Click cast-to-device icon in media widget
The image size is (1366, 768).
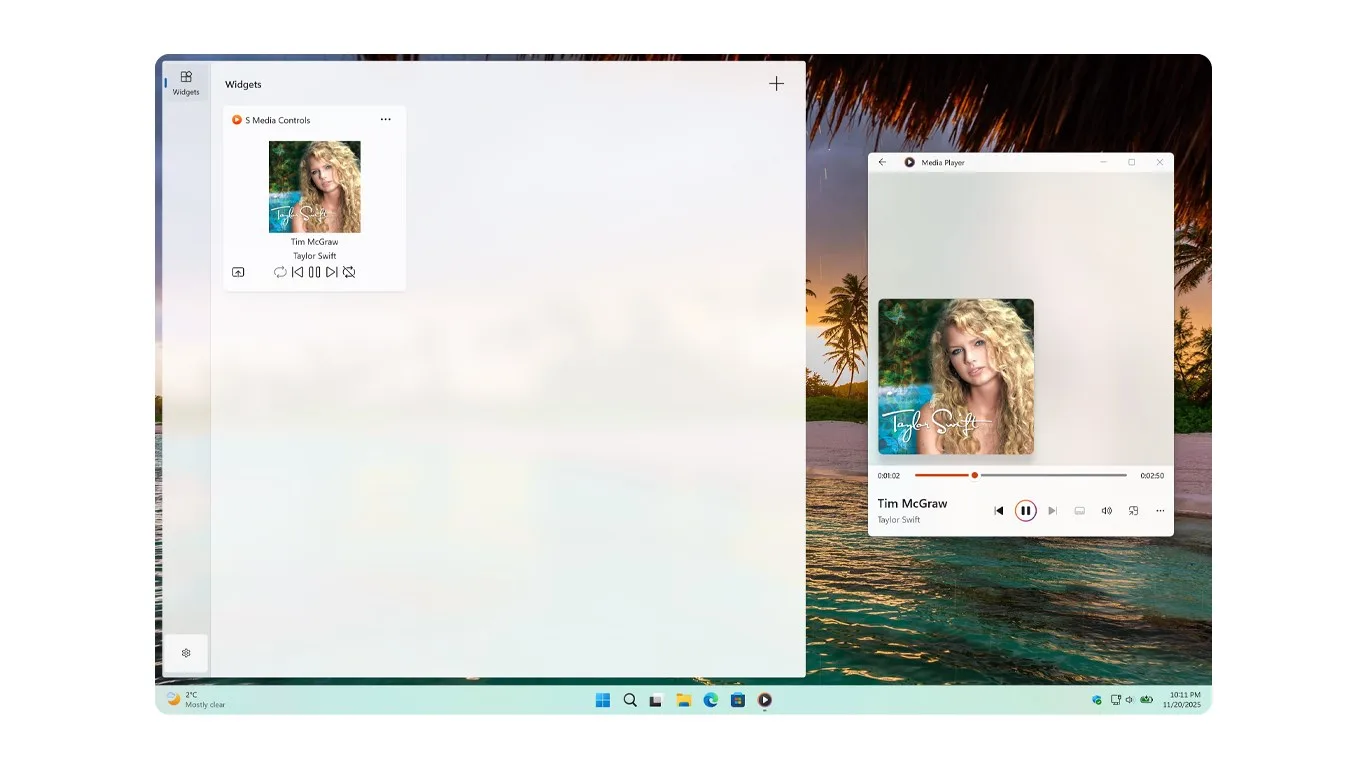238,272
